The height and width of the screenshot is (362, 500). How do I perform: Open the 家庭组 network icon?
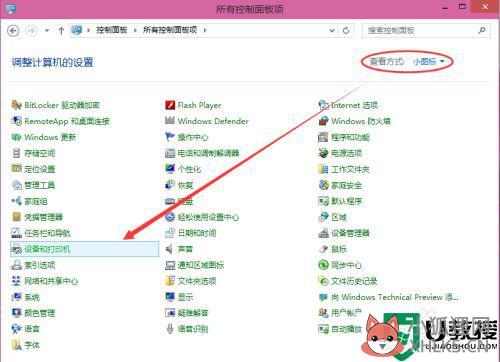(x=17, y=201)
